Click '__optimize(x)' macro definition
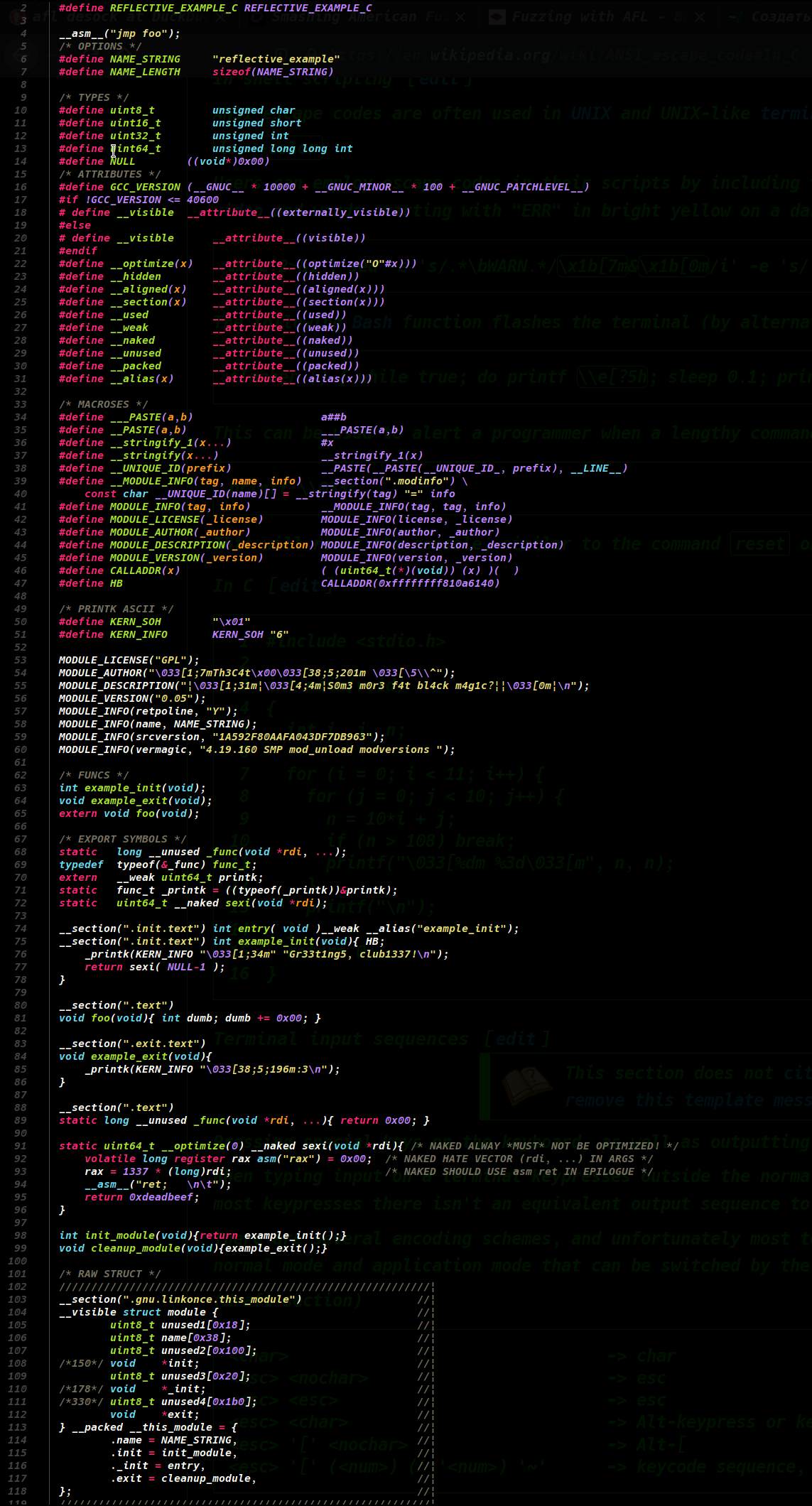 click(151, 264)
